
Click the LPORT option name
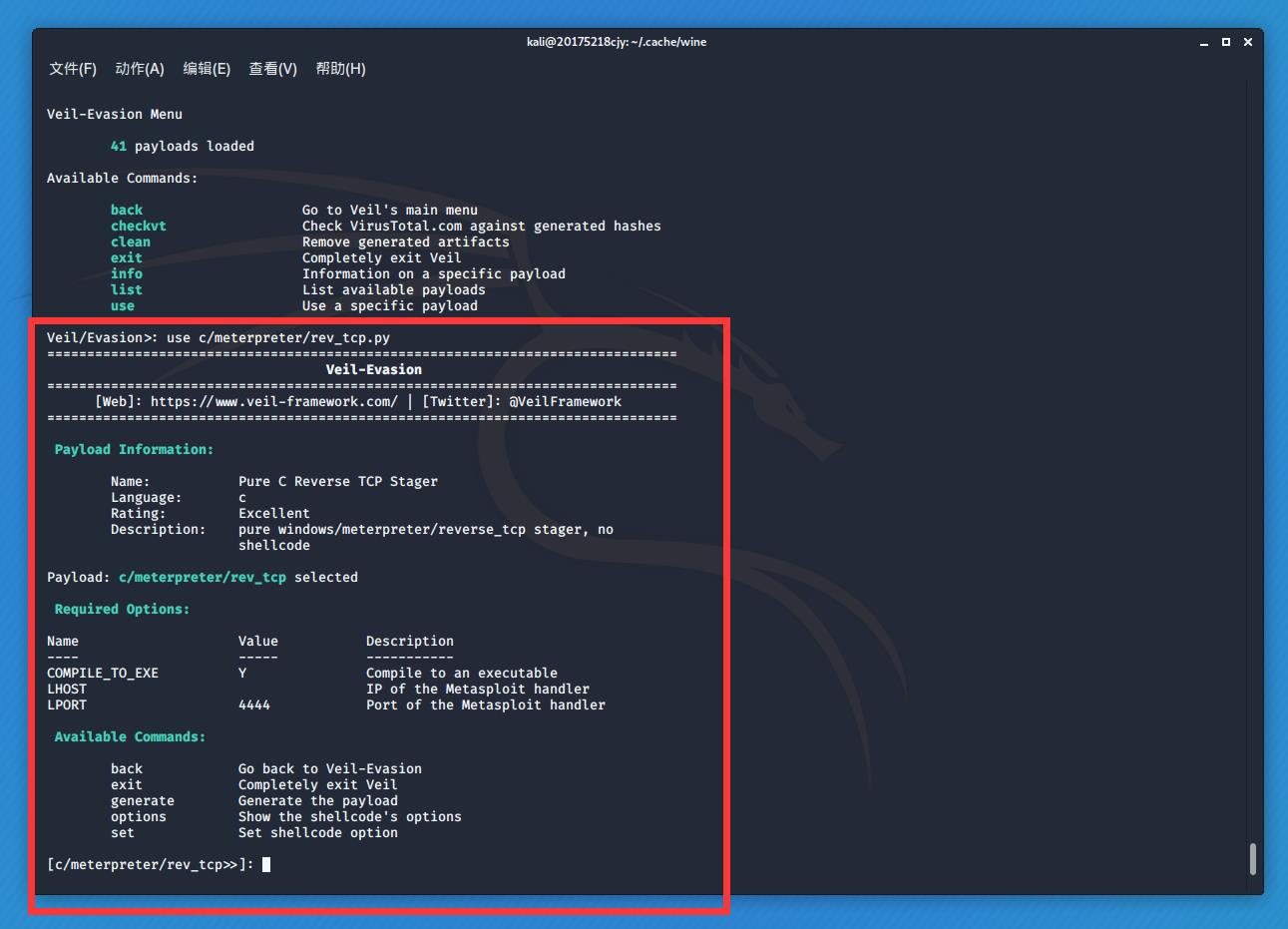(67, 704)
